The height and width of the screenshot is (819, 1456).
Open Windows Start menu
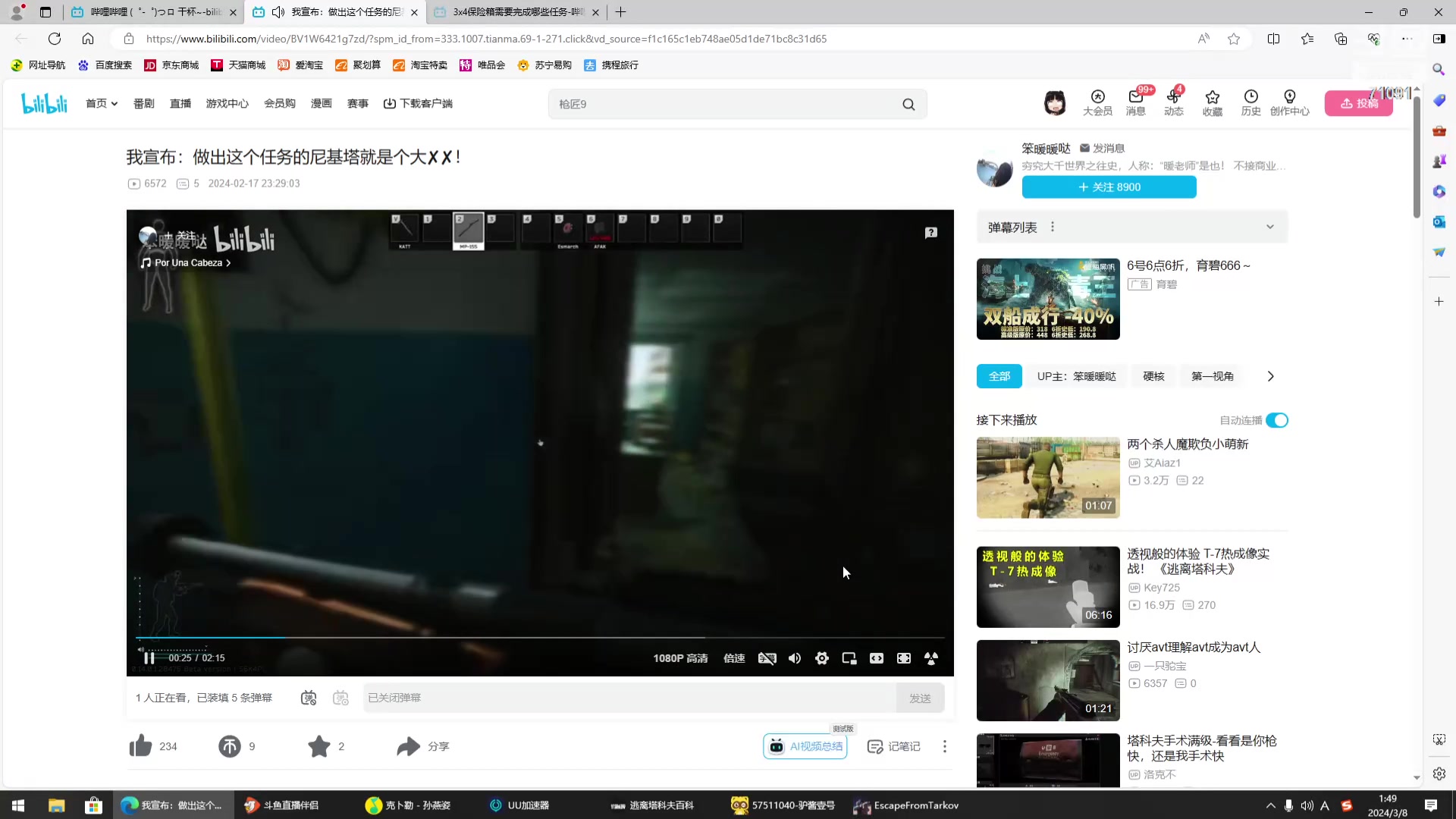tap(18, 805)
